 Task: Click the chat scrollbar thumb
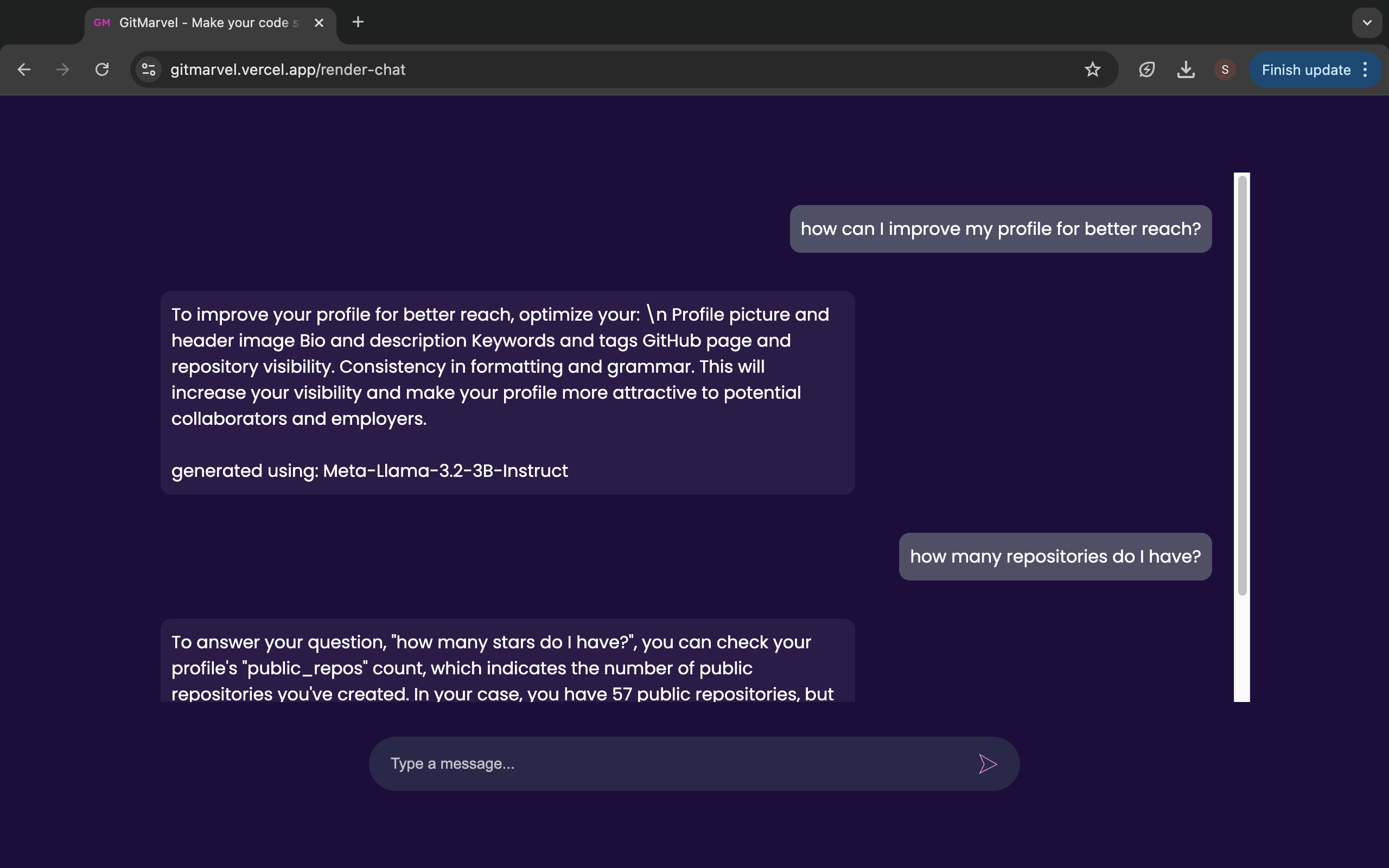1242,385
